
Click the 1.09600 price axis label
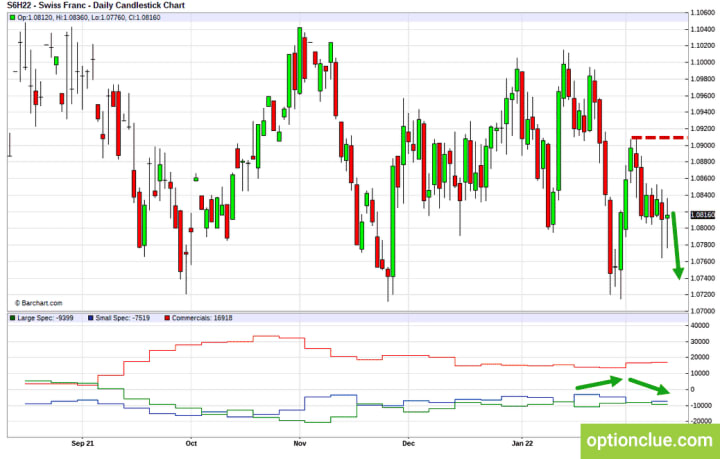[703, 95]
